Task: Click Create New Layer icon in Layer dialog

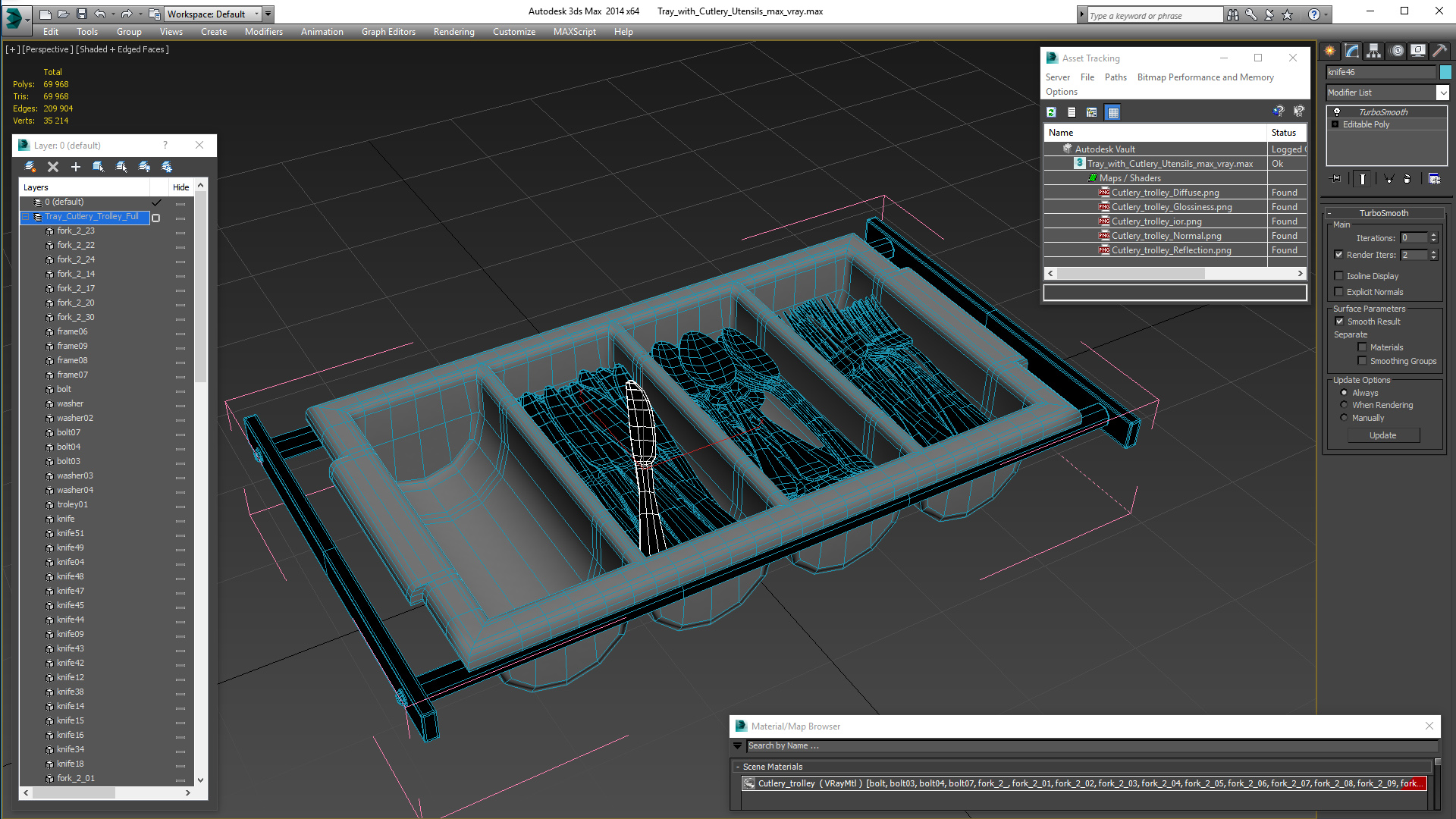Action: pyautogui.click(x=30, y=167)
